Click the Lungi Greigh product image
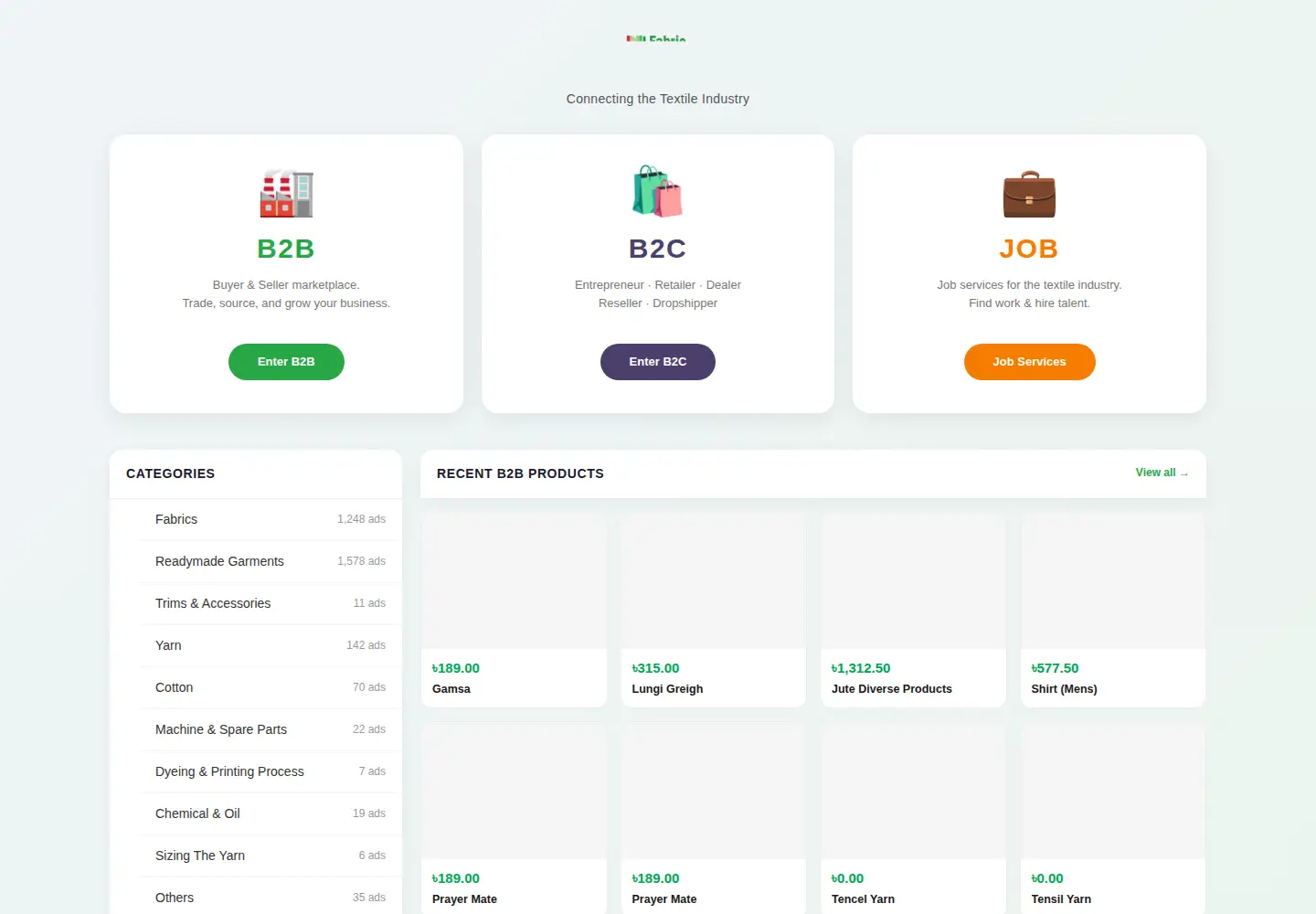Screen dimensions: 1316x914 [714, 581]
